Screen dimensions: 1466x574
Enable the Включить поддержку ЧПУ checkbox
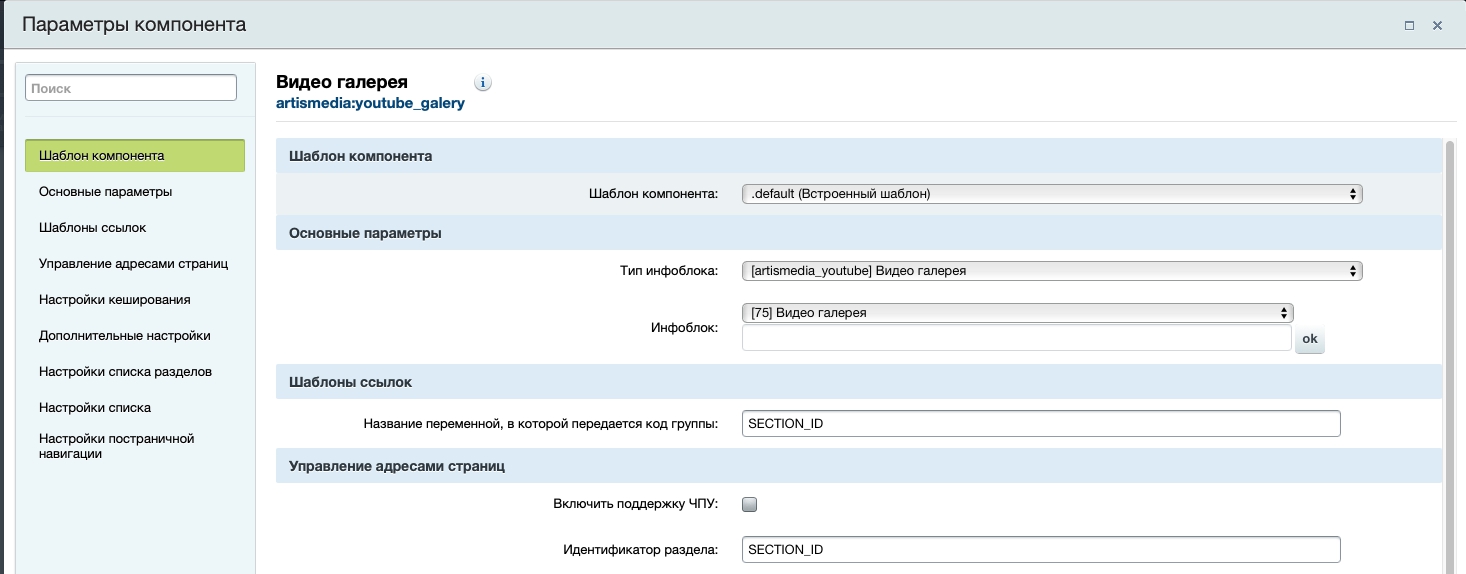pyautogui.click(x=749, y=504)
